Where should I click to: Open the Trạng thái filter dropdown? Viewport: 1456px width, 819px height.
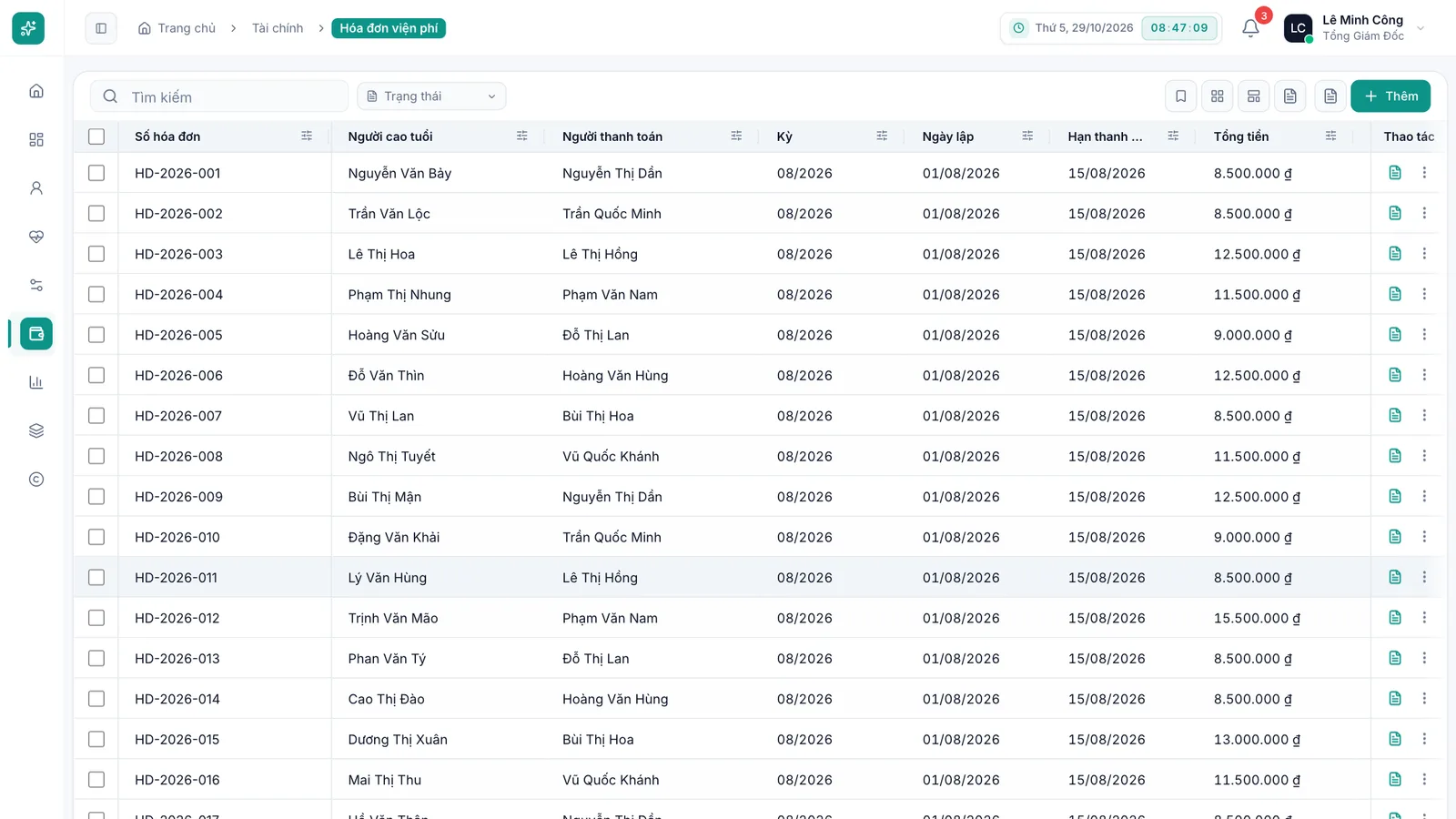[431, 96]
